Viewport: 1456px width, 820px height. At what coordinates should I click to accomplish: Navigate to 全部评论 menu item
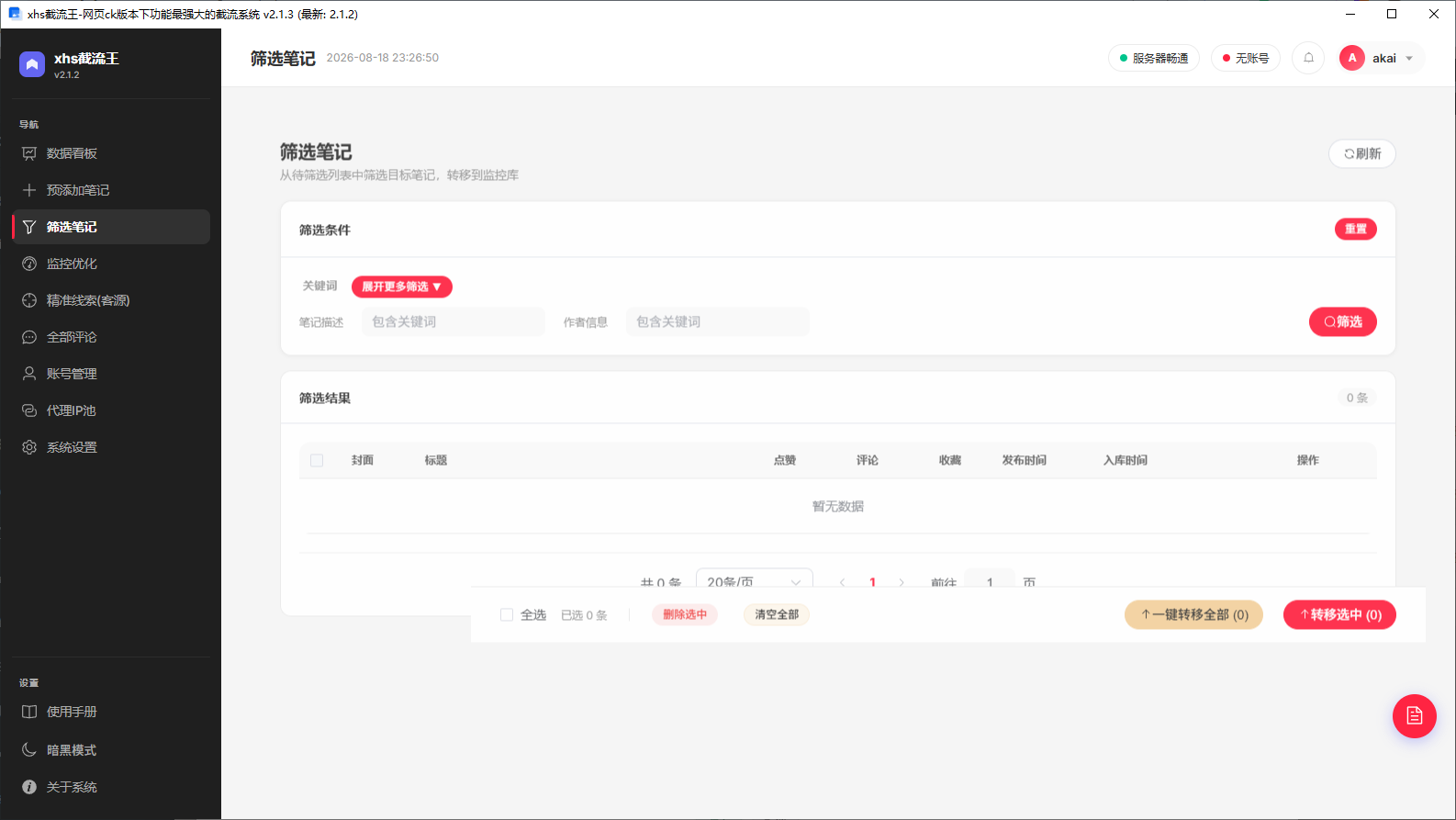pos(111,337)
